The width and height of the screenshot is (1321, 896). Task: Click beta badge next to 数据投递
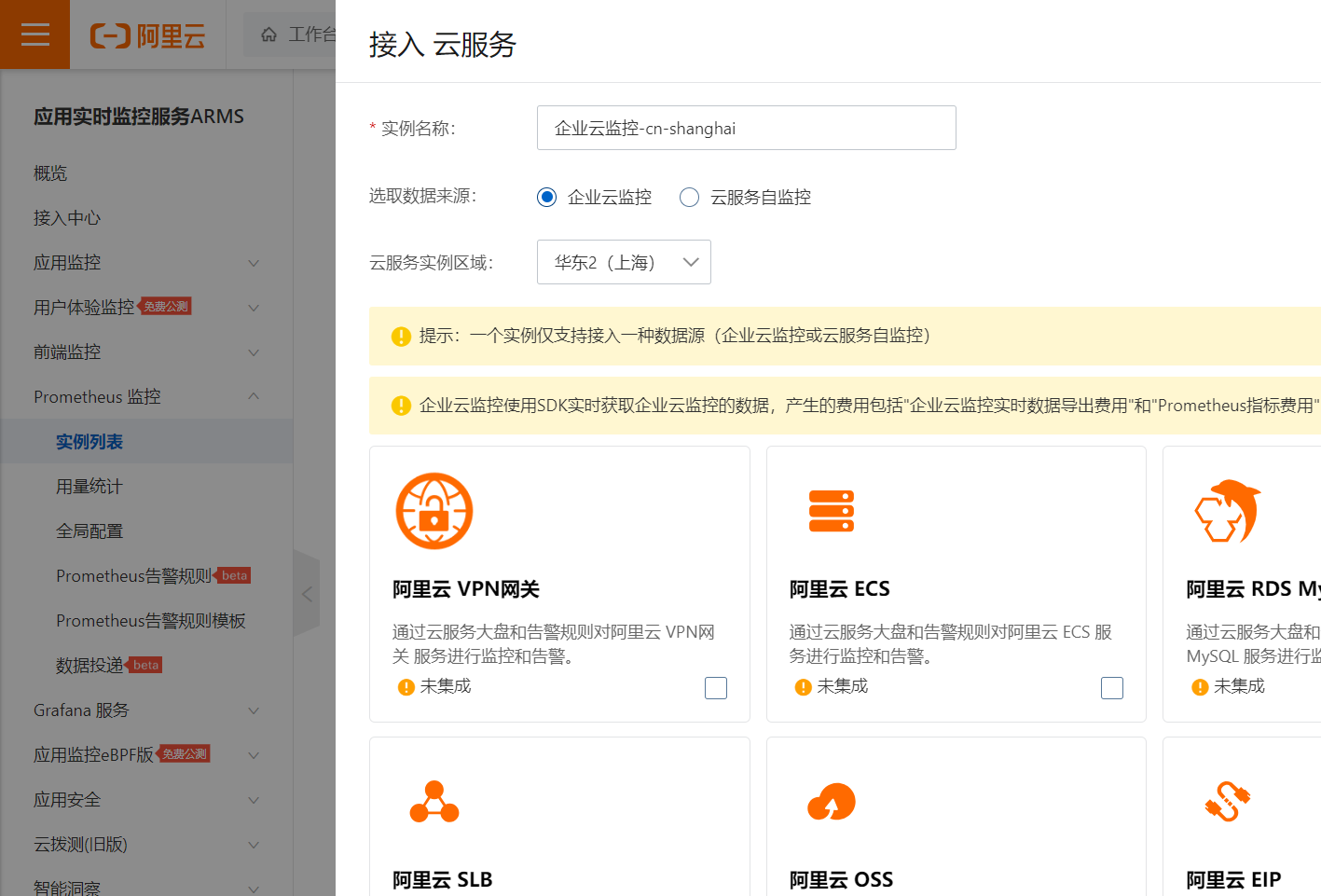[x=144, y=665]
